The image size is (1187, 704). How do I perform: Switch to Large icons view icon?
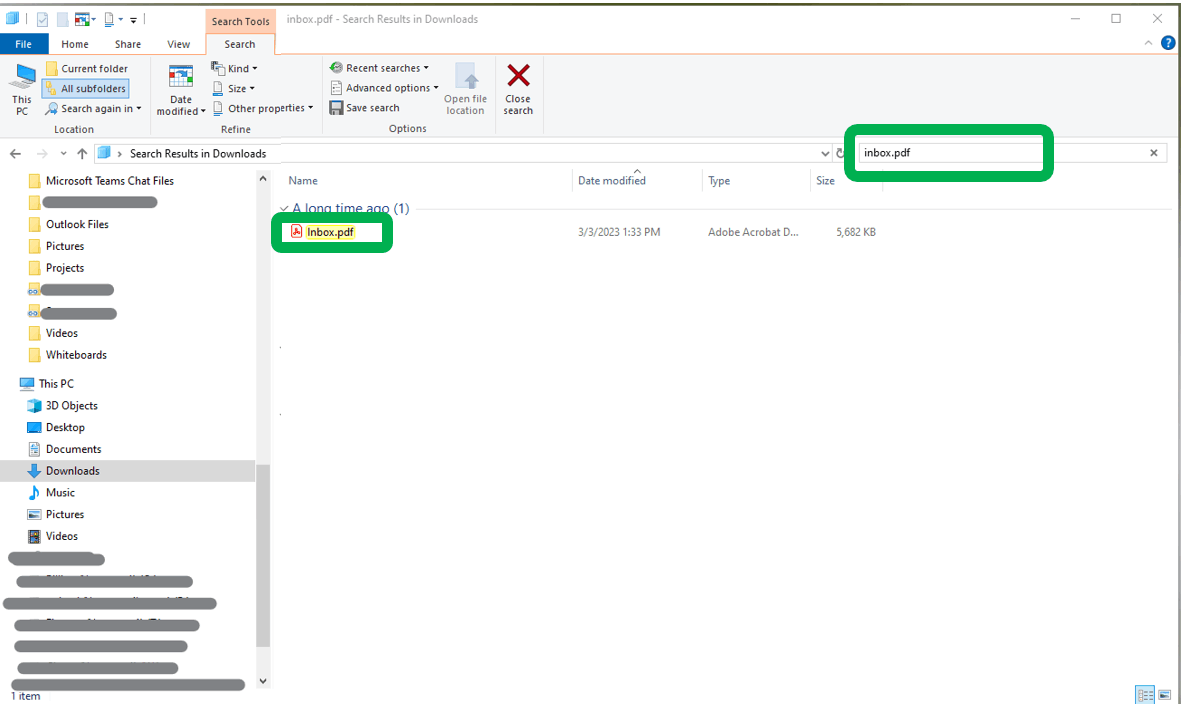click(x=1165, y=694)
